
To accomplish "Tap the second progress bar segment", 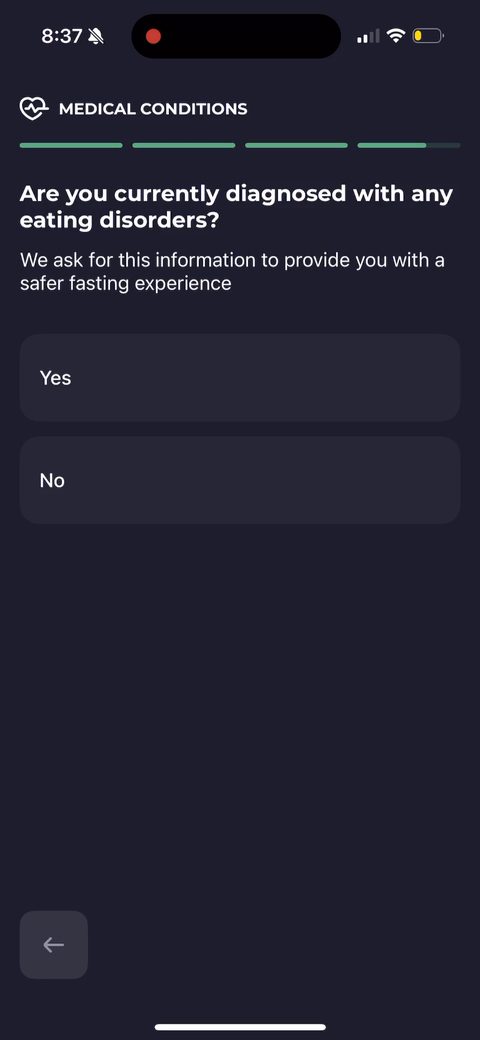I will tap(184, 145).
